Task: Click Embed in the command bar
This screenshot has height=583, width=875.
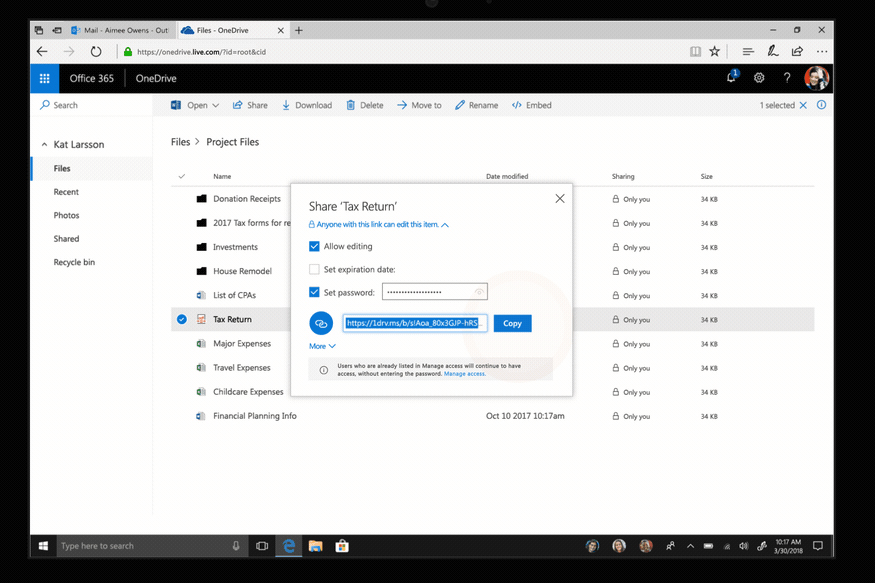Action: (532, 105)
